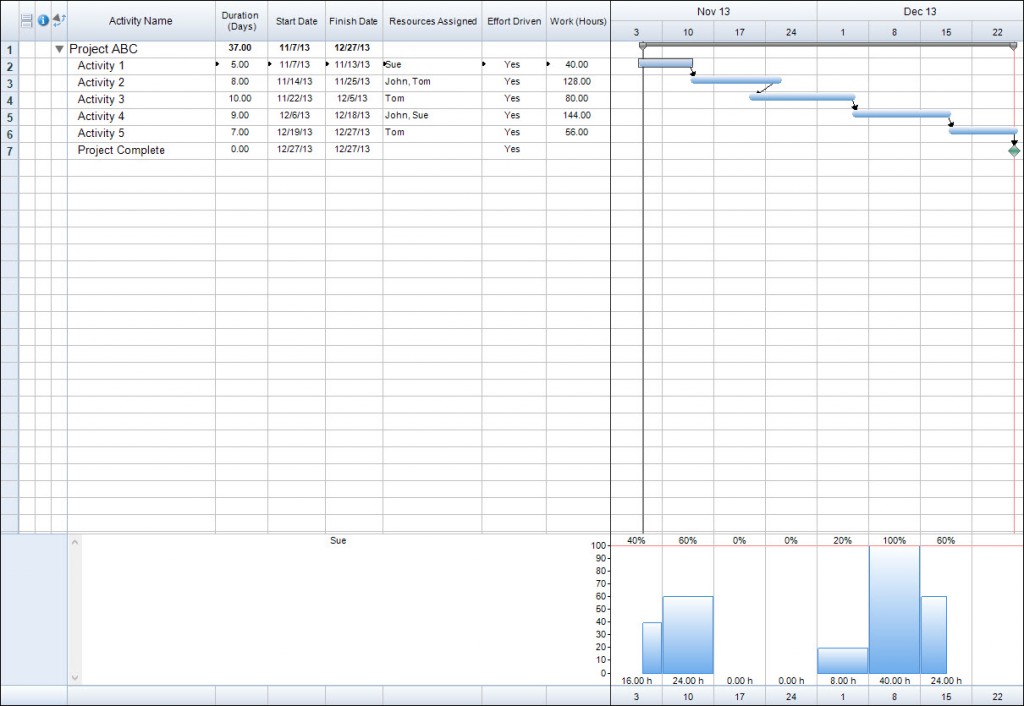
Task: Click the indicator arrow in Activity 1 Work cell
Action: pos(547,64)
